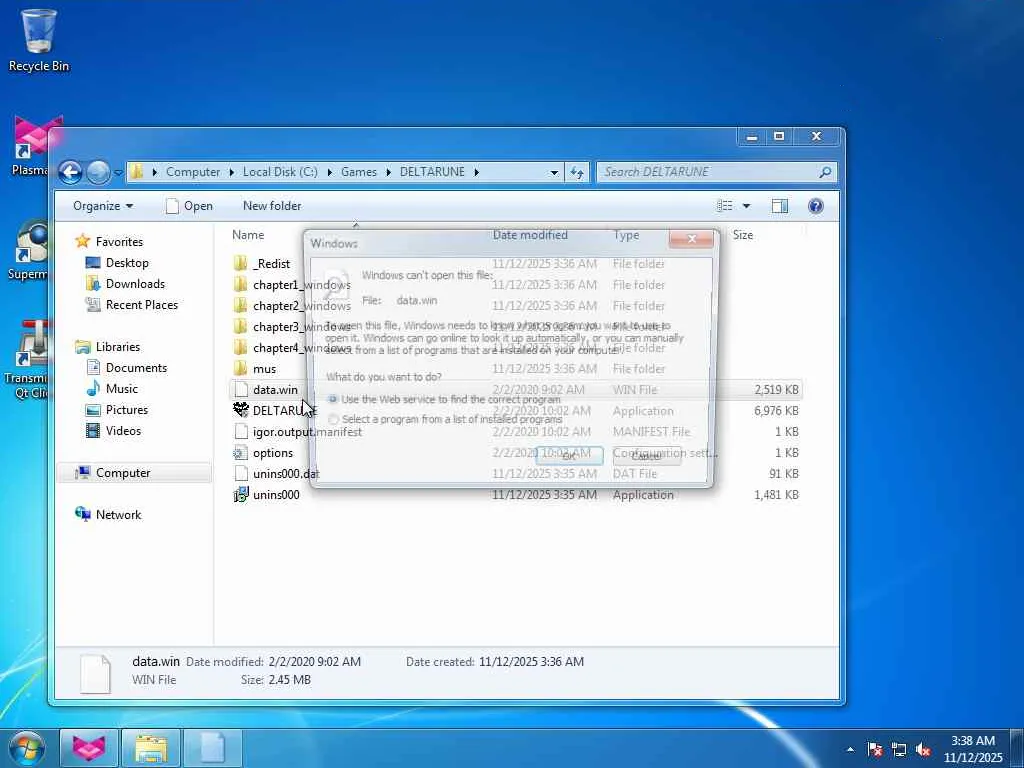
Task: Open the address bar history dropdown
Action: click(554, 172)
